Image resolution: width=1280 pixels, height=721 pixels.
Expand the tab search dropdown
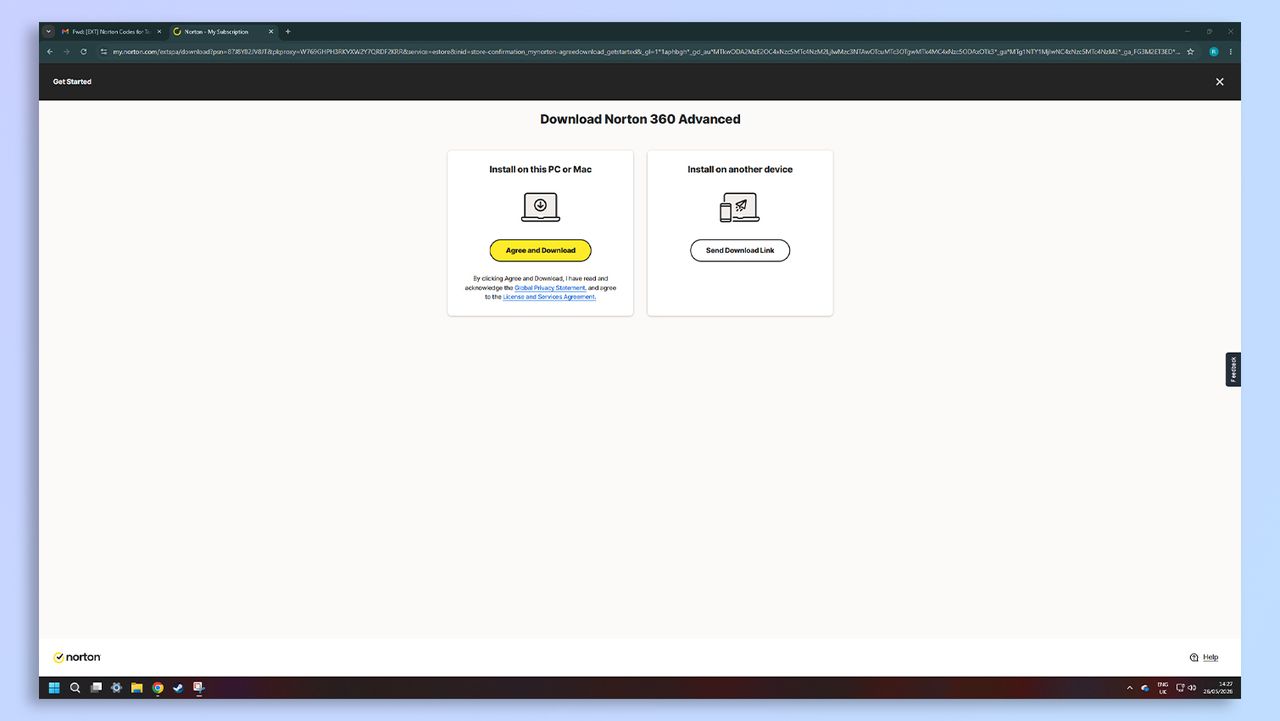tap(48, 31)
